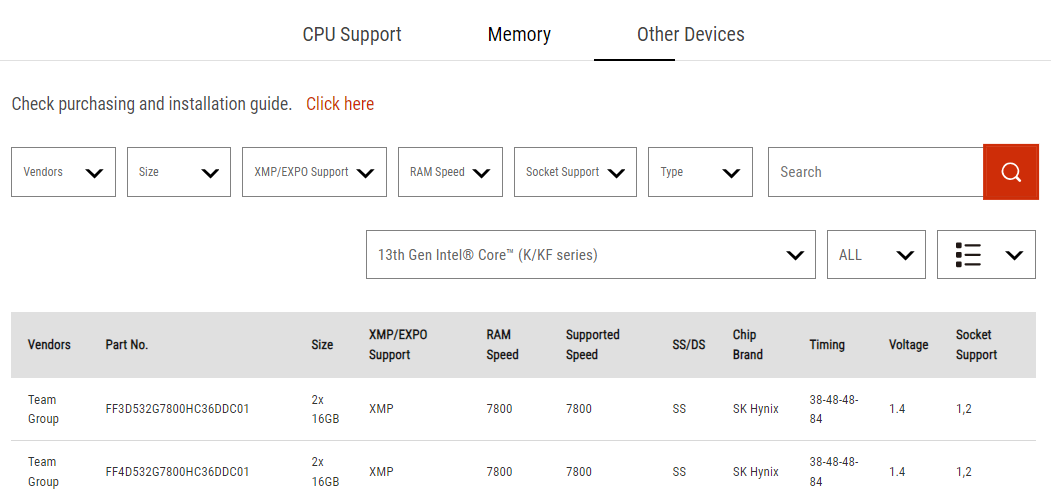
Task: Focus the Search text field
Action: coord(875,172)
